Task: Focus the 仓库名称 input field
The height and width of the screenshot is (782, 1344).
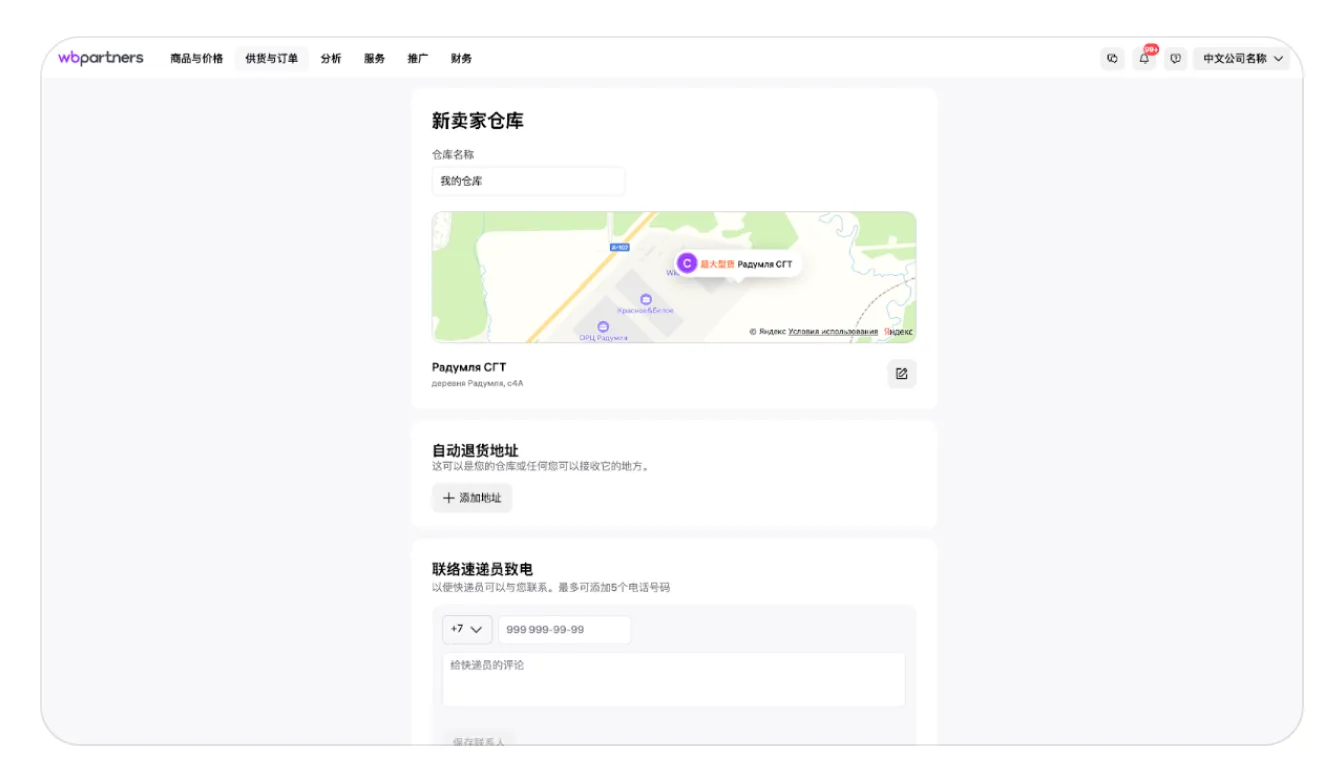Action: click(x=528, y=181)
